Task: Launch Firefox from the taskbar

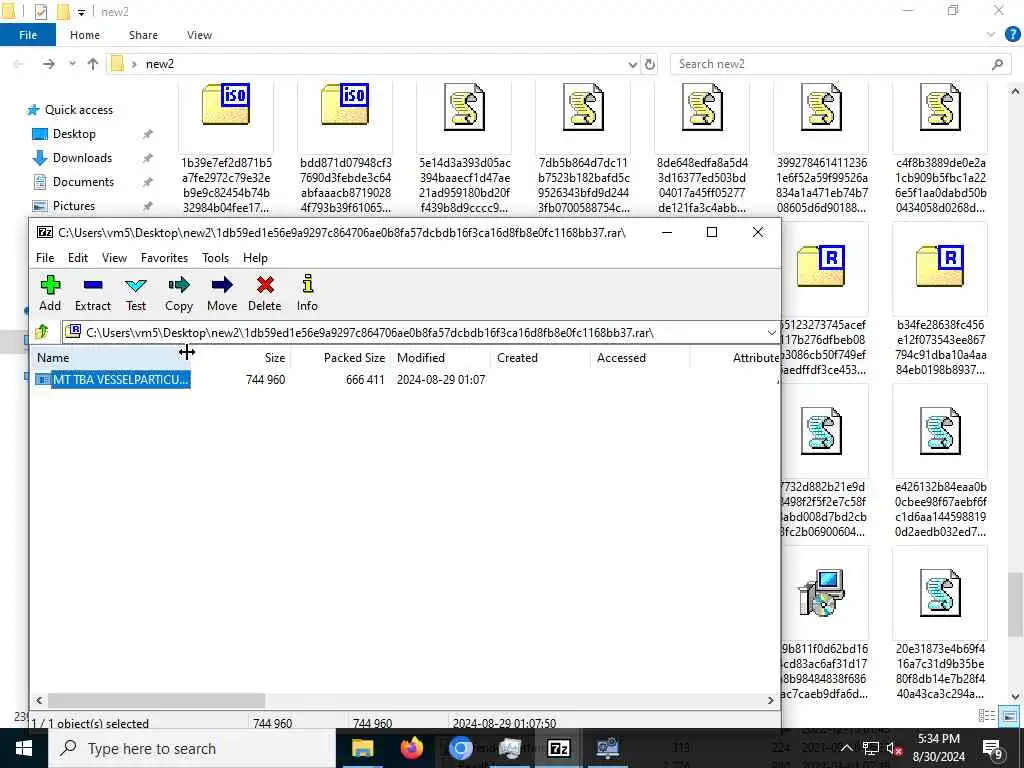Action: click(411, 748)
